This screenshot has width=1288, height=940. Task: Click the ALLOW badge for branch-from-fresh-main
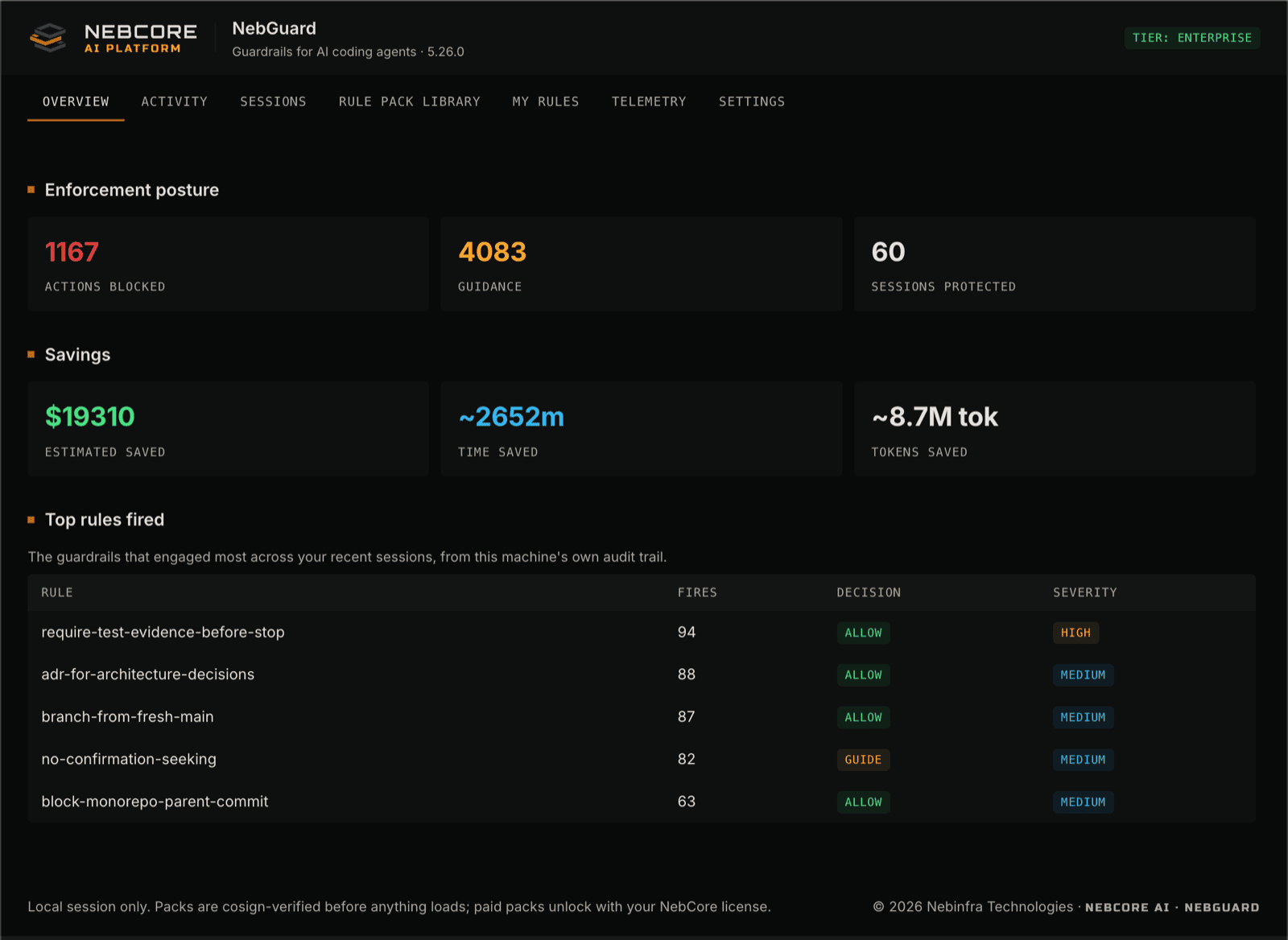[863, 717]
